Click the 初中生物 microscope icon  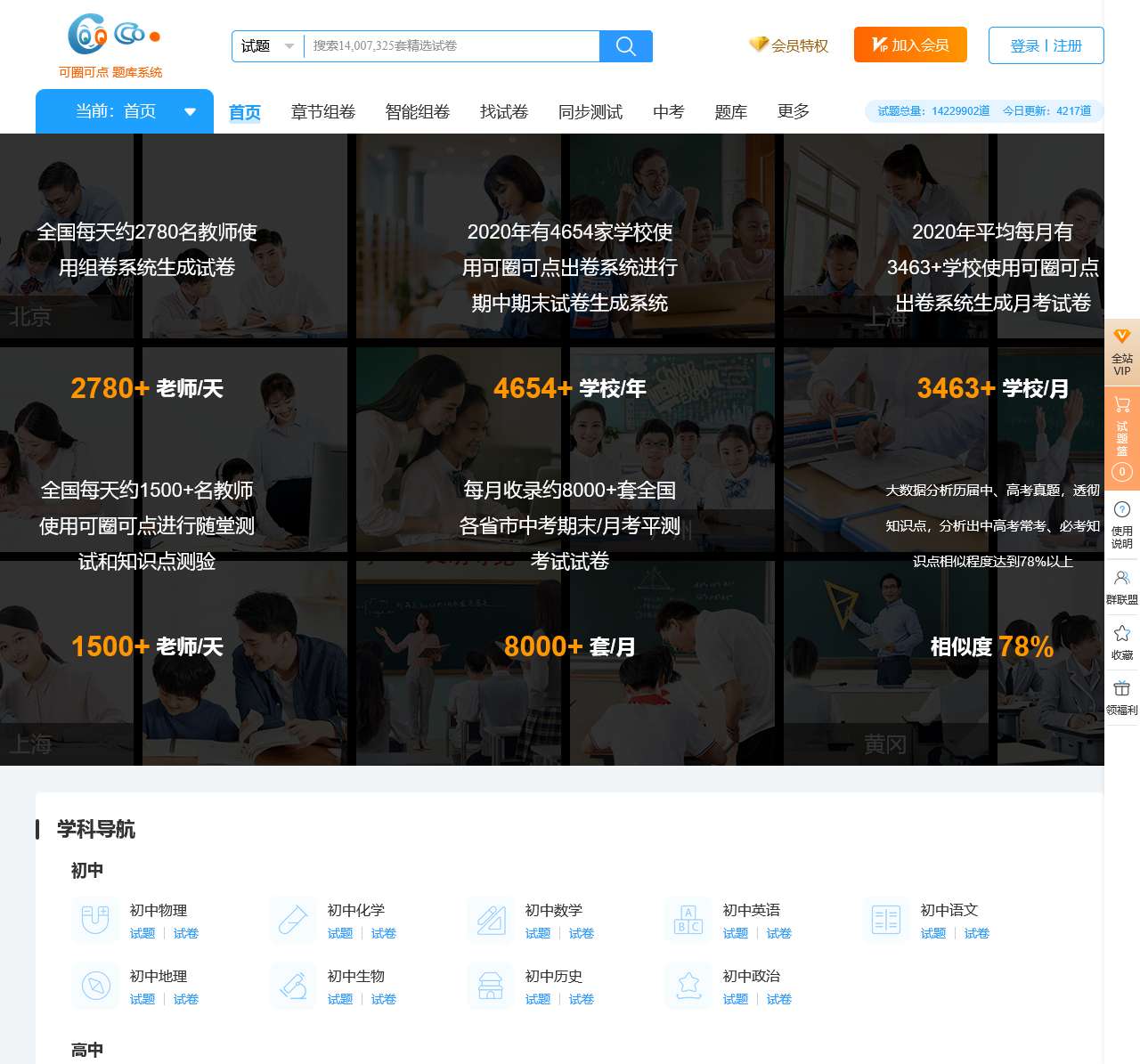(292, 985)
